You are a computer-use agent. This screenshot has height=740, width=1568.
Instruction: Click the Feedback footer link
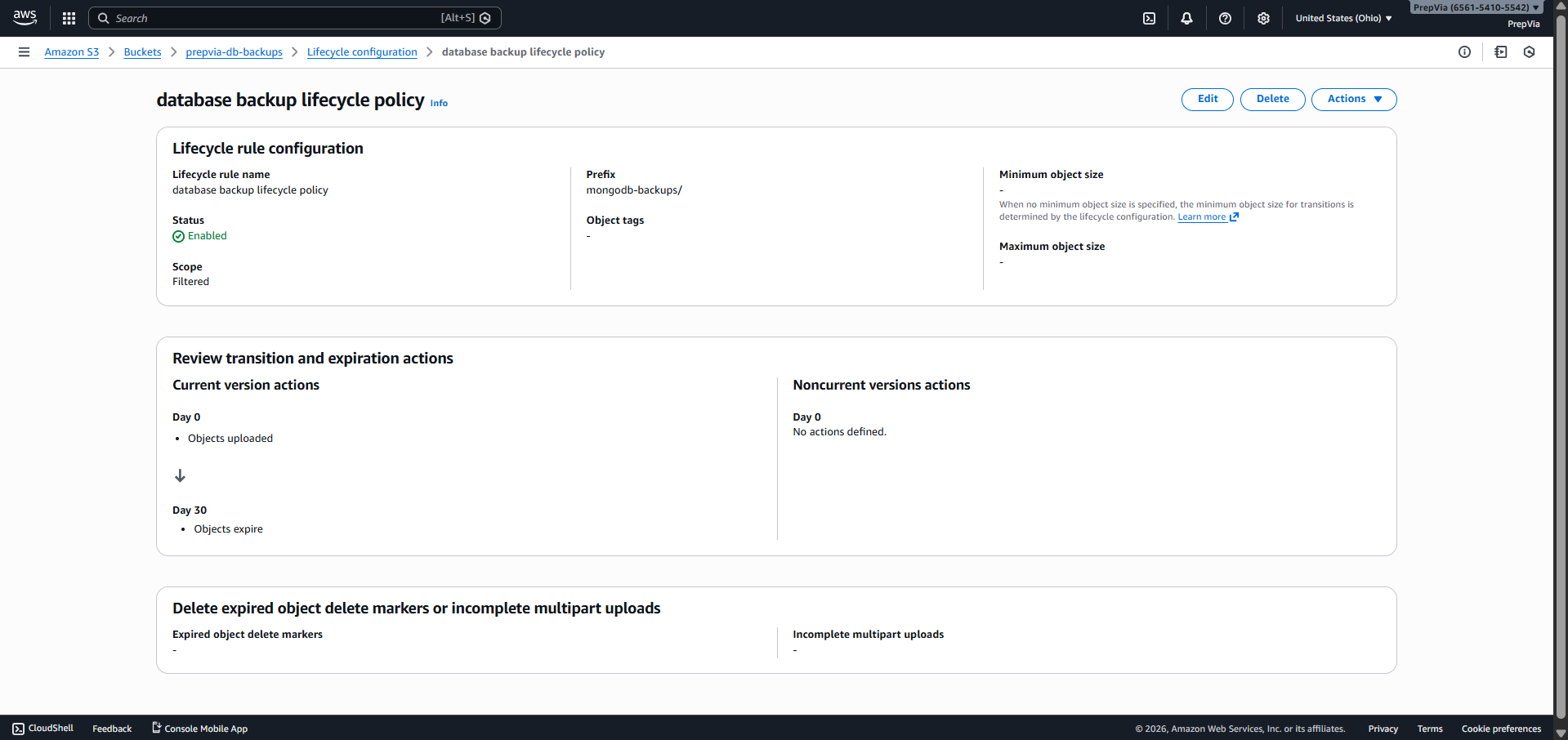(112, 729)
